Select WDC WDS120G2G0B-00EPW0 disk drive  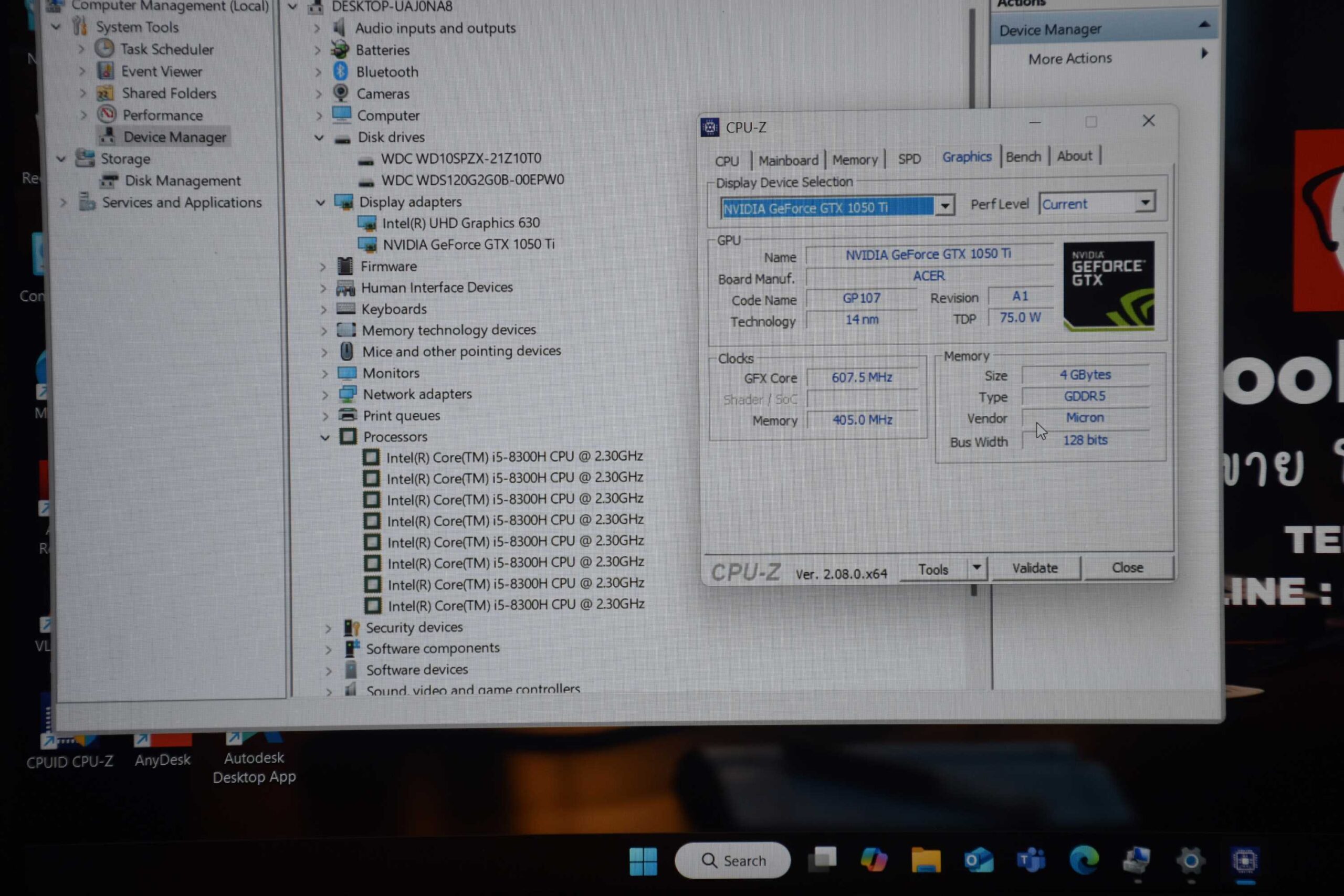[x=472, y=180]
